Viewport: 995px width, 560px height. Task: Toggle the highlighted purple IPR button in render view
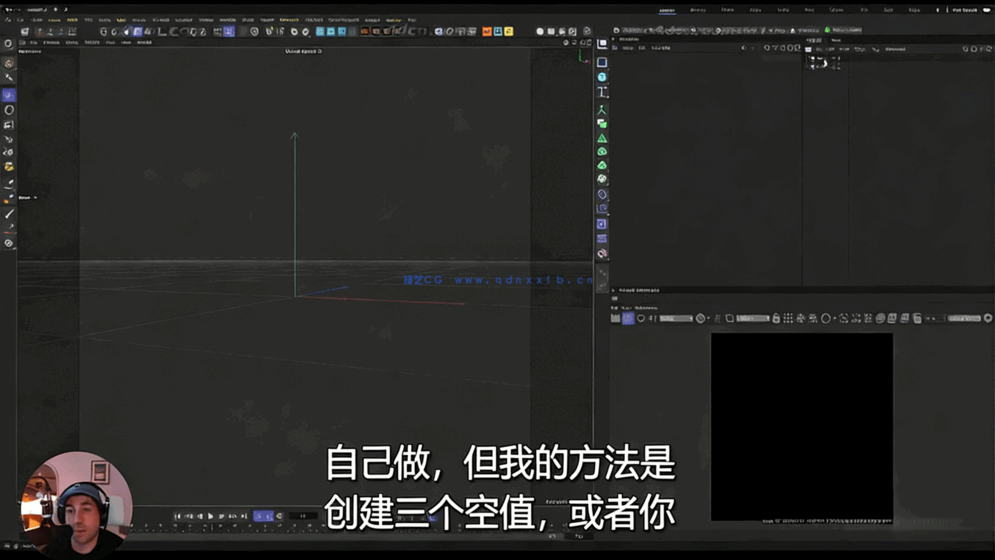pyautogui.click(x=628, y=318)
